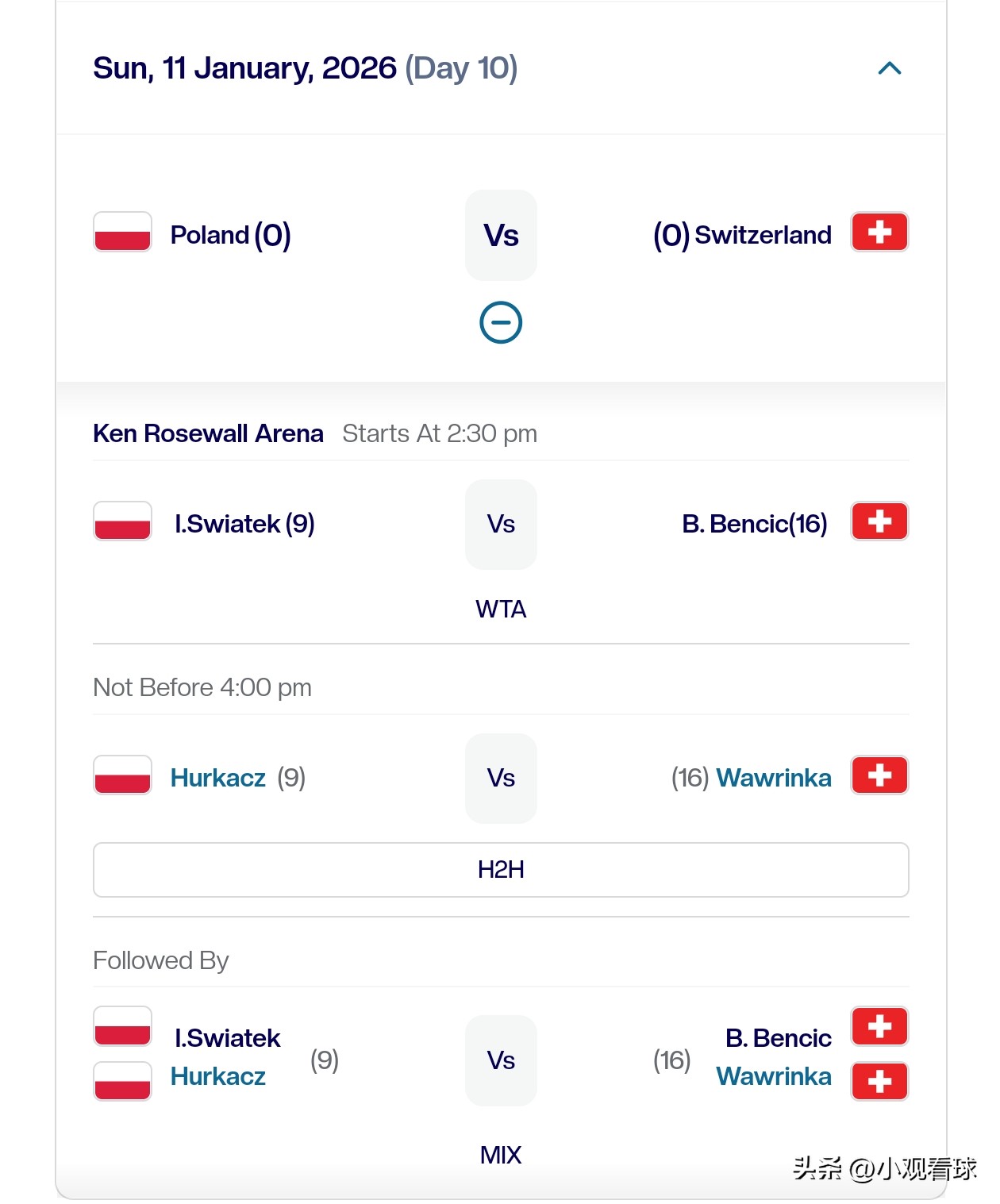Viewport: 1000px width, 1204px height.
Task: Click Switzerland flag in tie header
Action: 879,232
